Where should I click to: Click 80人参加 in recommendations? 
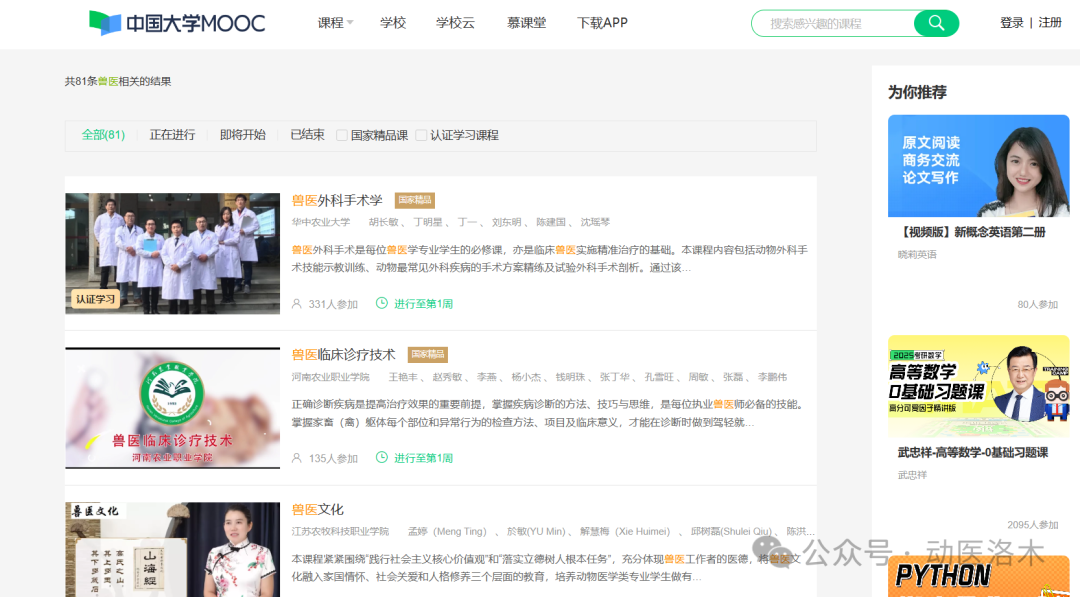coord(1037,304)
